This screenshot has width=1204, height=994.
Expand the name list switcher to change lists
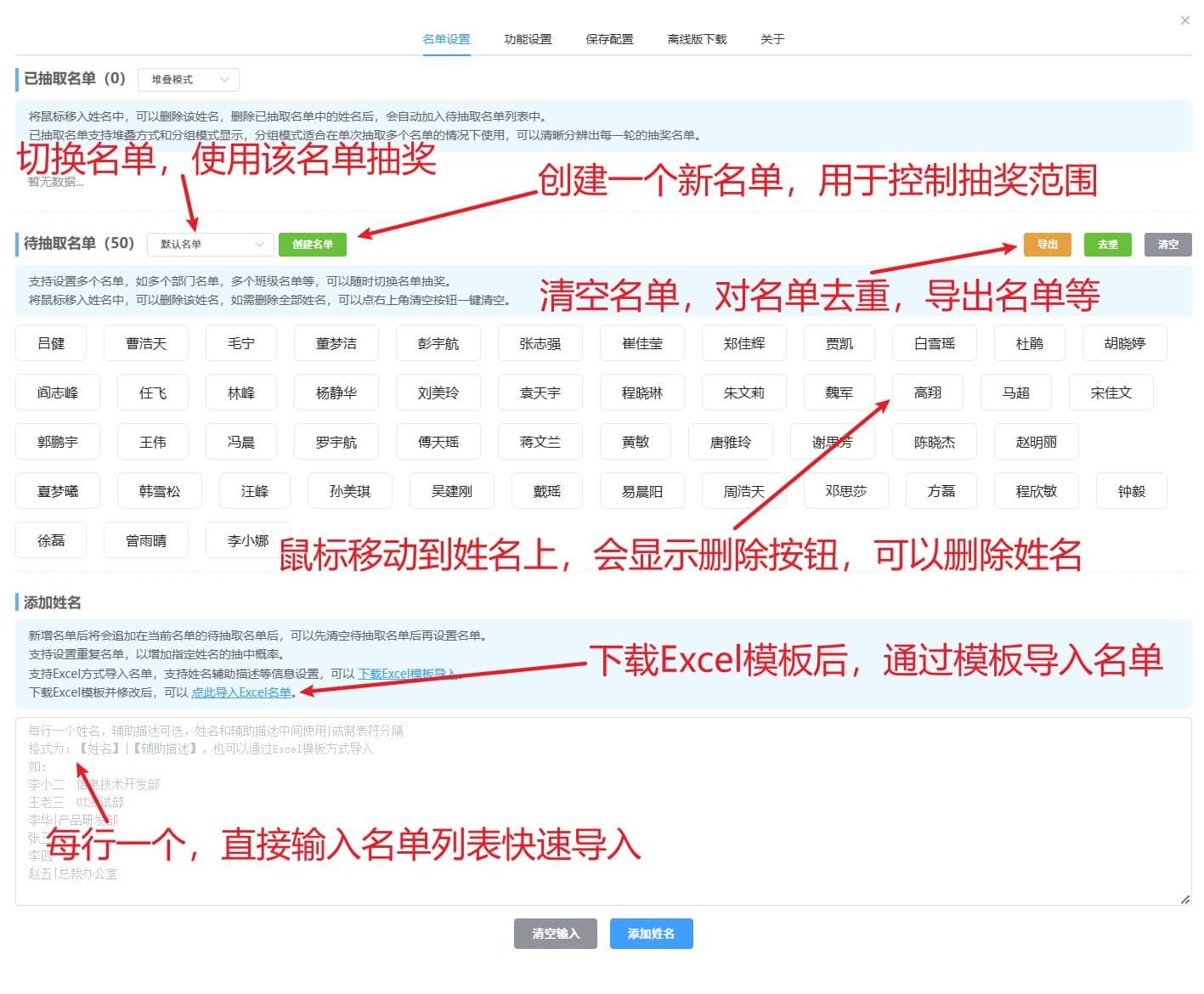tap(209, 244)
